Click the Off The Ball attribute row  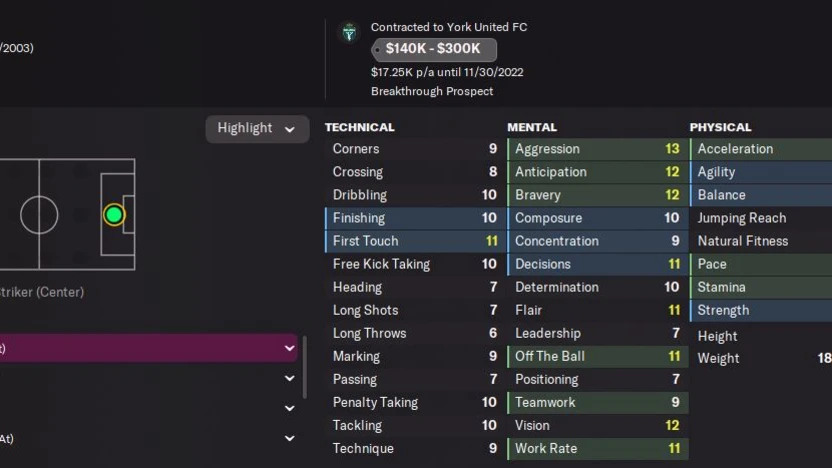point(596,356)
